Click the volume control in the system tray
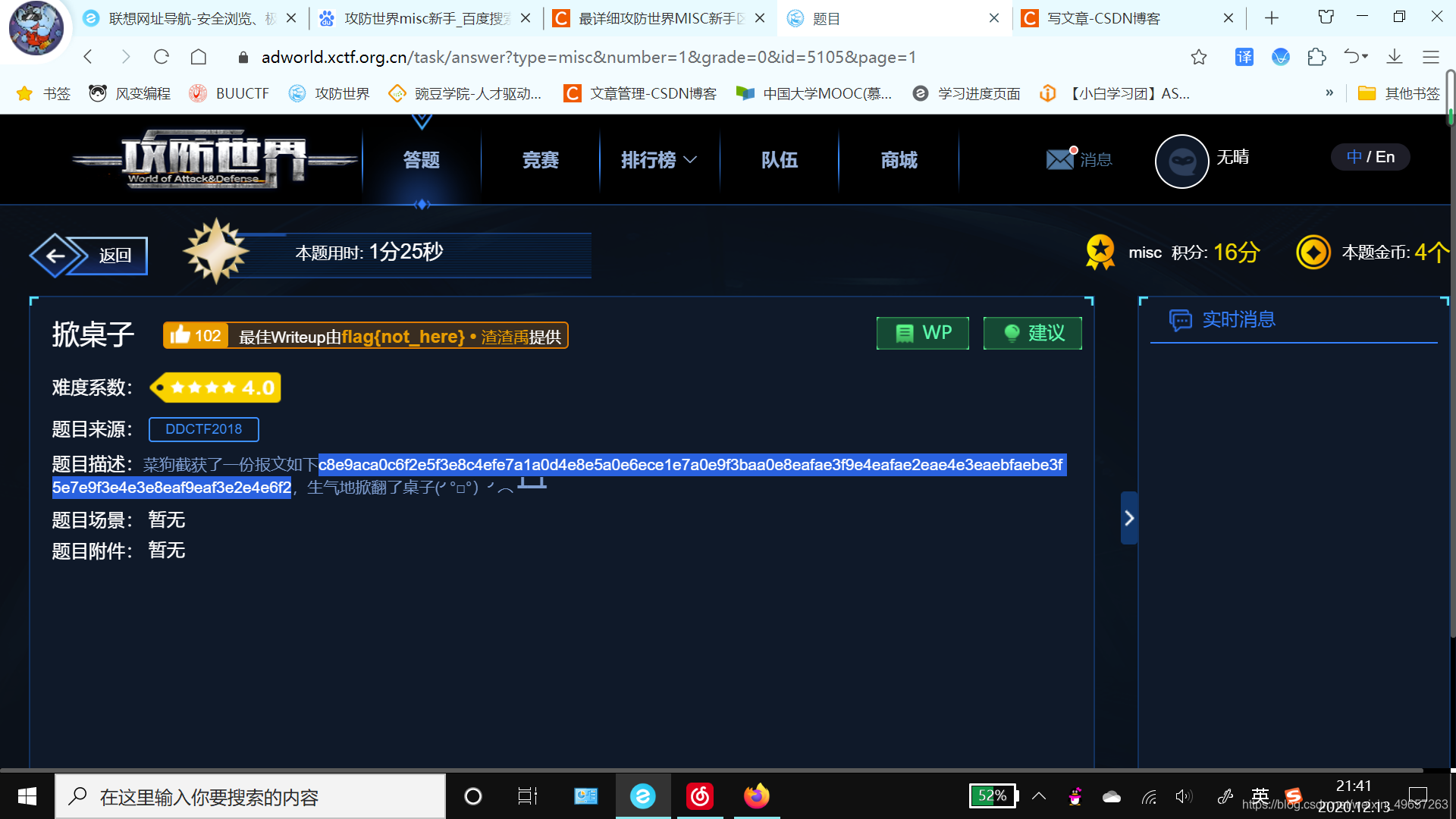Viewport: 1456px width, 819px height. click(x=1184, y=796)
